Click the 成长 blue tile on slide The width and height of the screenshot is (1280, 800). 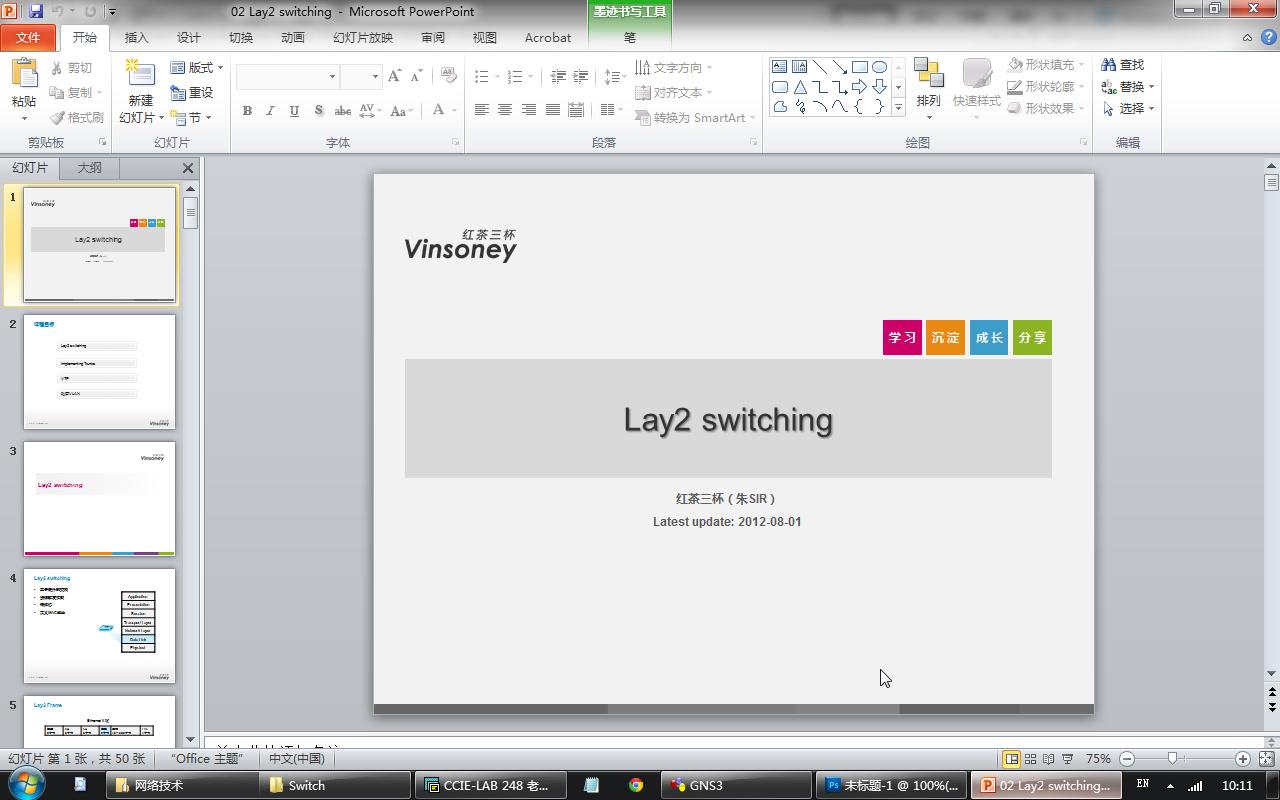click(x=989, y=337)
